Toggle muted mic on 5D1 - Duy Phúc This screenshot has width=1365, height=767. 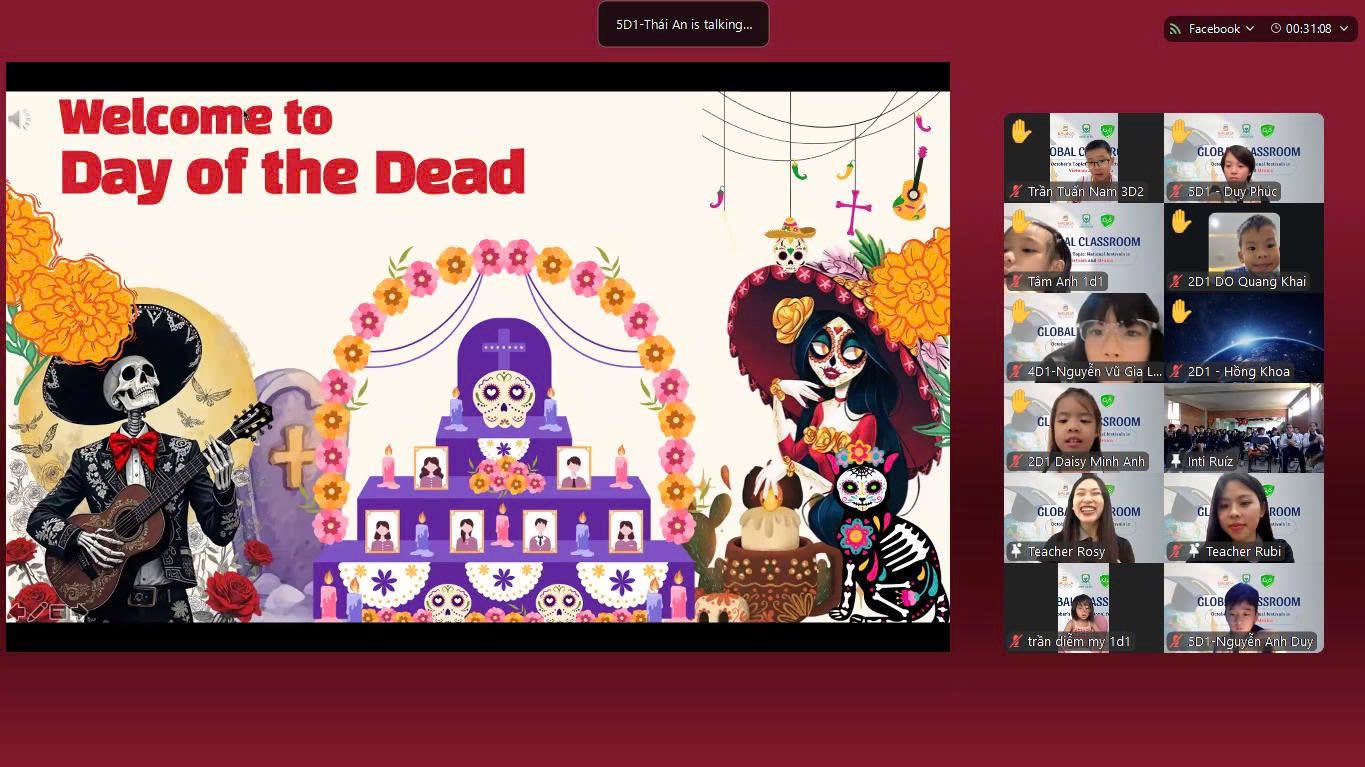1176,192
